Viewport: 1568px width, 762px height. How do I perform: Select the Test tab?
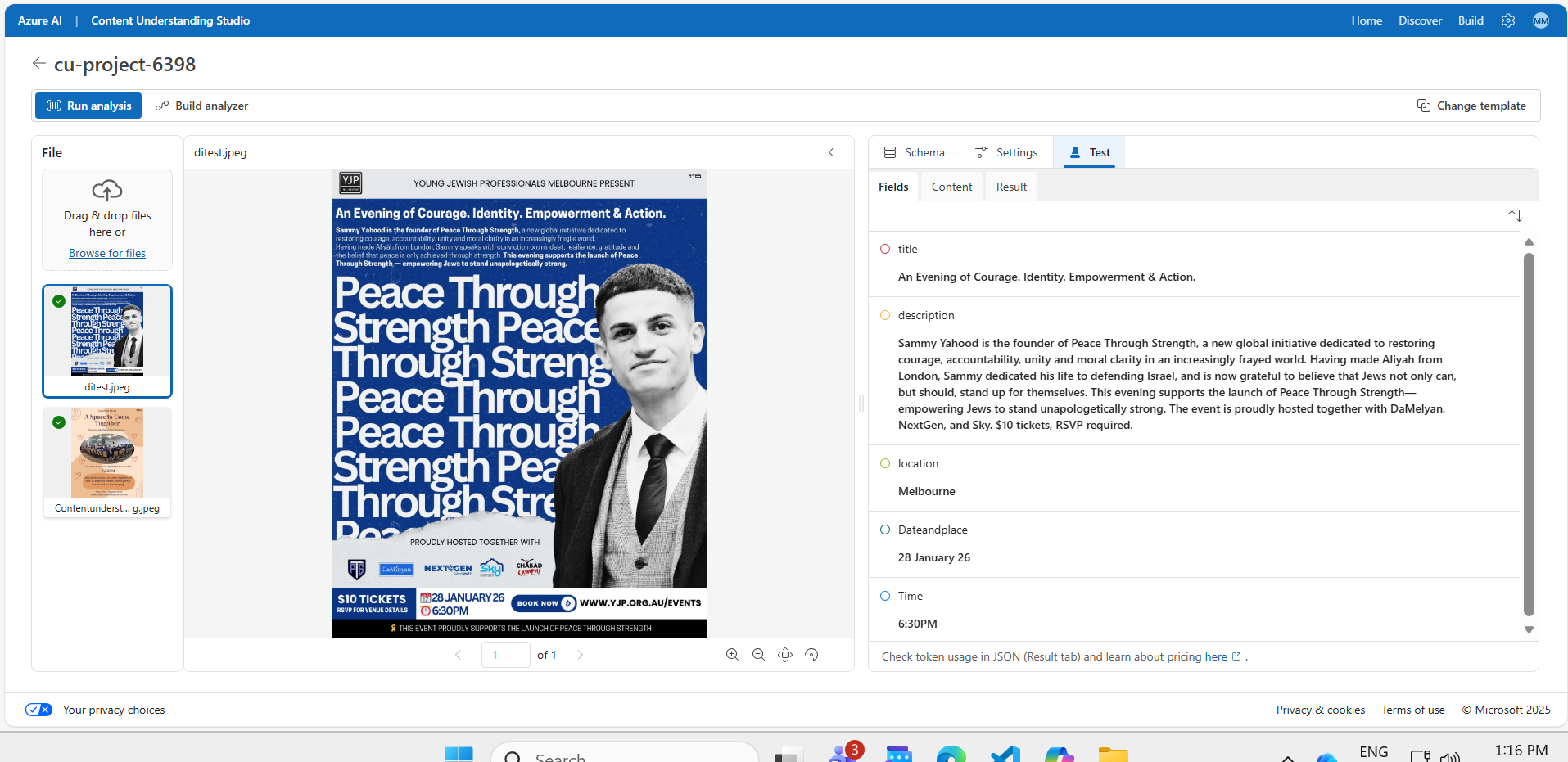point(1090,152)
